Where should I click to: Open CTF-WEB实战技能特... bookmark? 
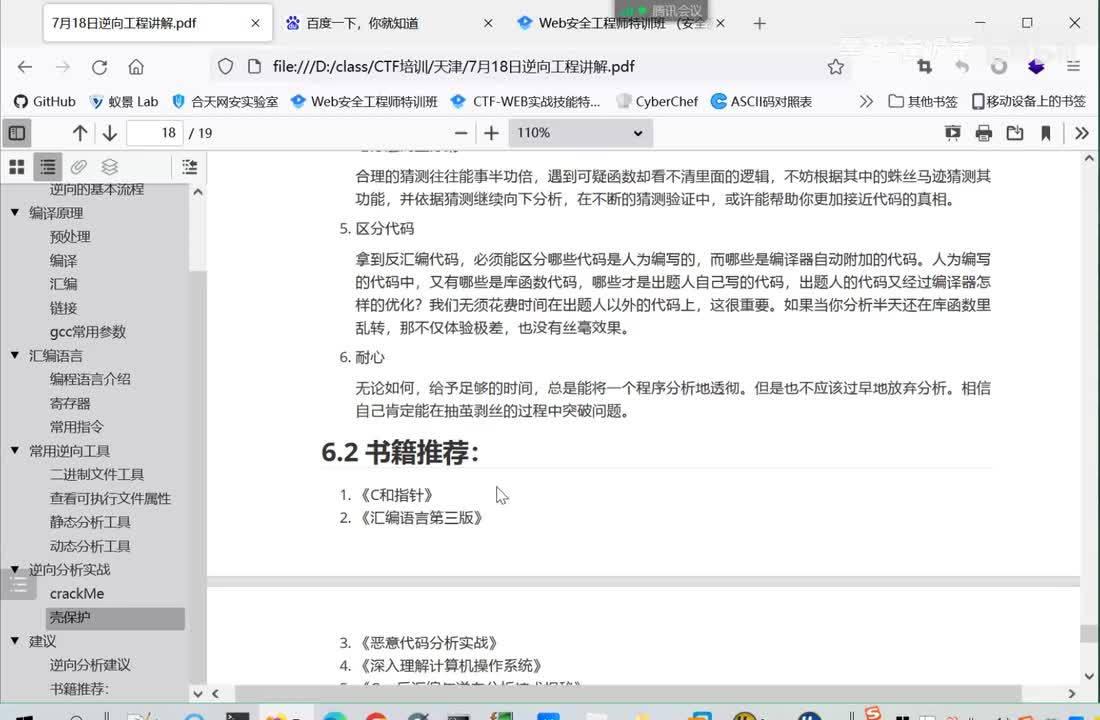click(x=525, y=102)
